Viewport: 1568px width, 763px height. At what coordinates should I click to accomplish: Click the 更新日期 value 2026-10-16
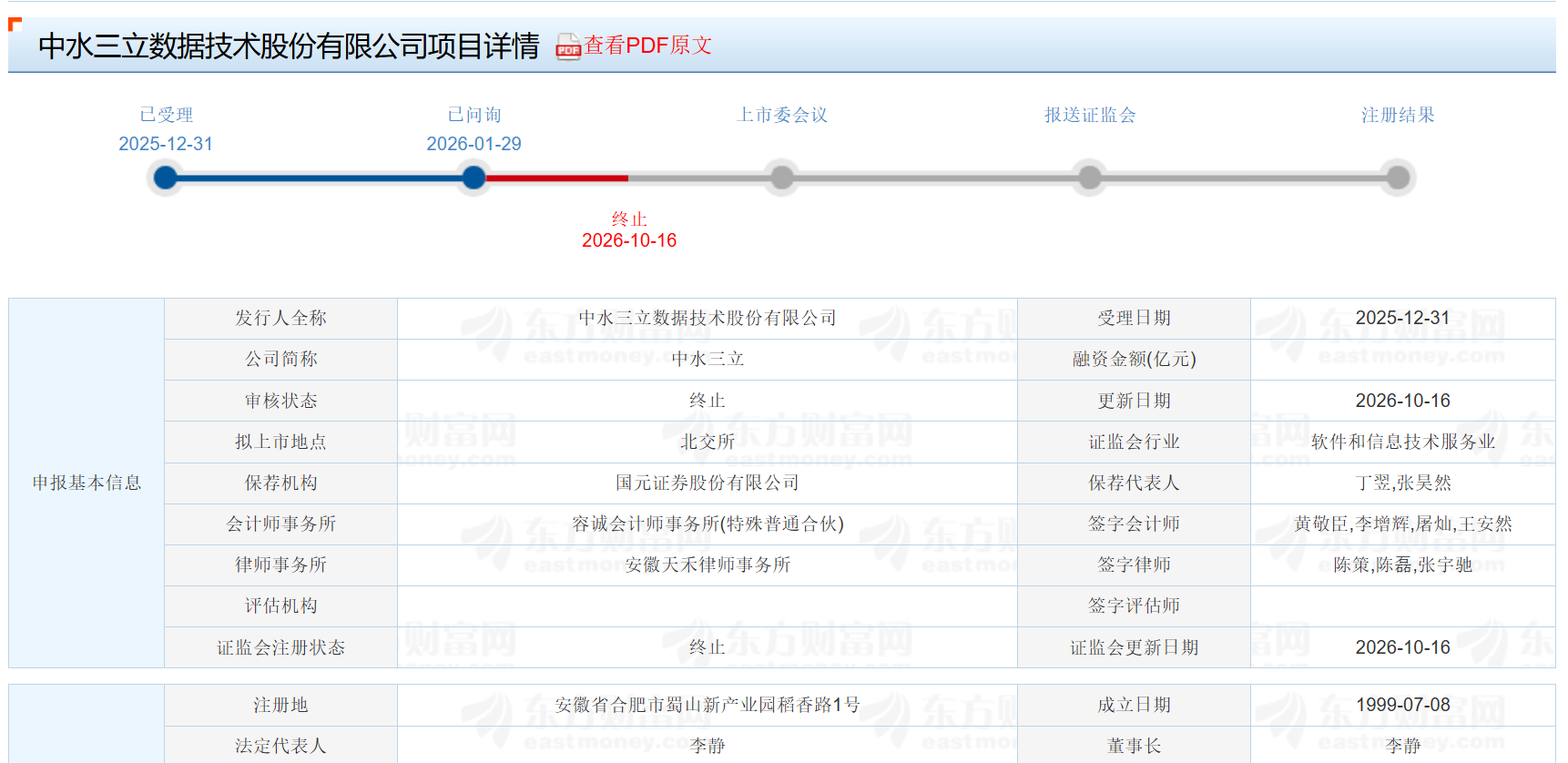point(1402,401)
